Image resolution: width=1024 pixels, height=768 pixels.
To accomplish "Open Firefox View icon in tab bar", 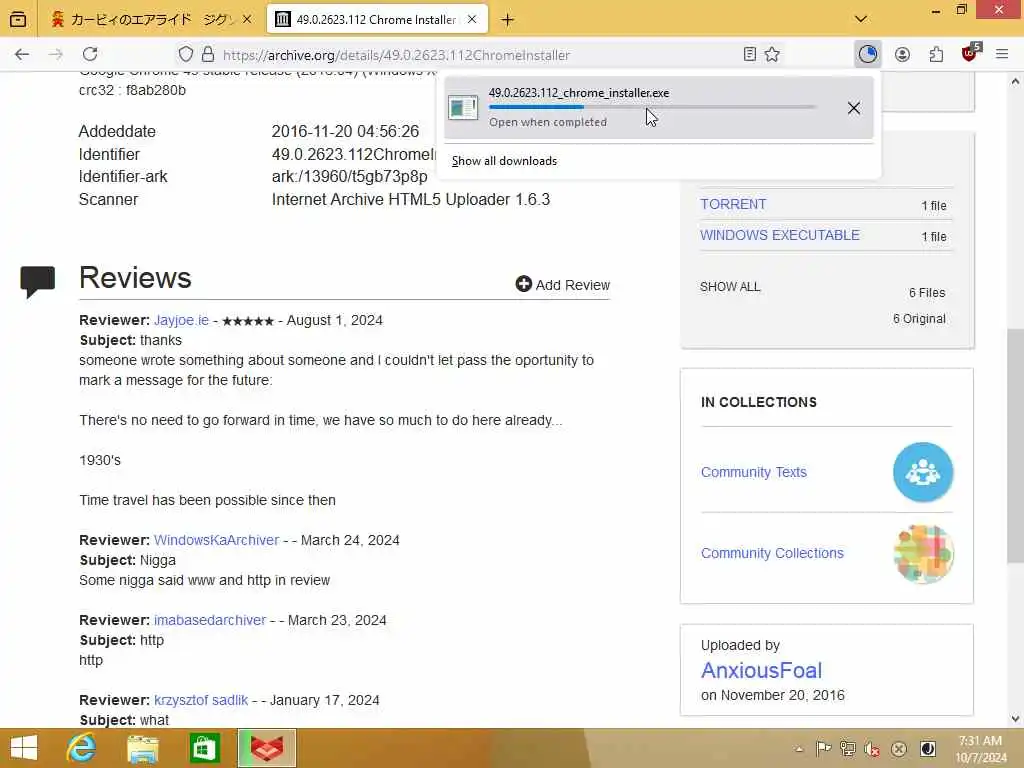I will 18,19.
